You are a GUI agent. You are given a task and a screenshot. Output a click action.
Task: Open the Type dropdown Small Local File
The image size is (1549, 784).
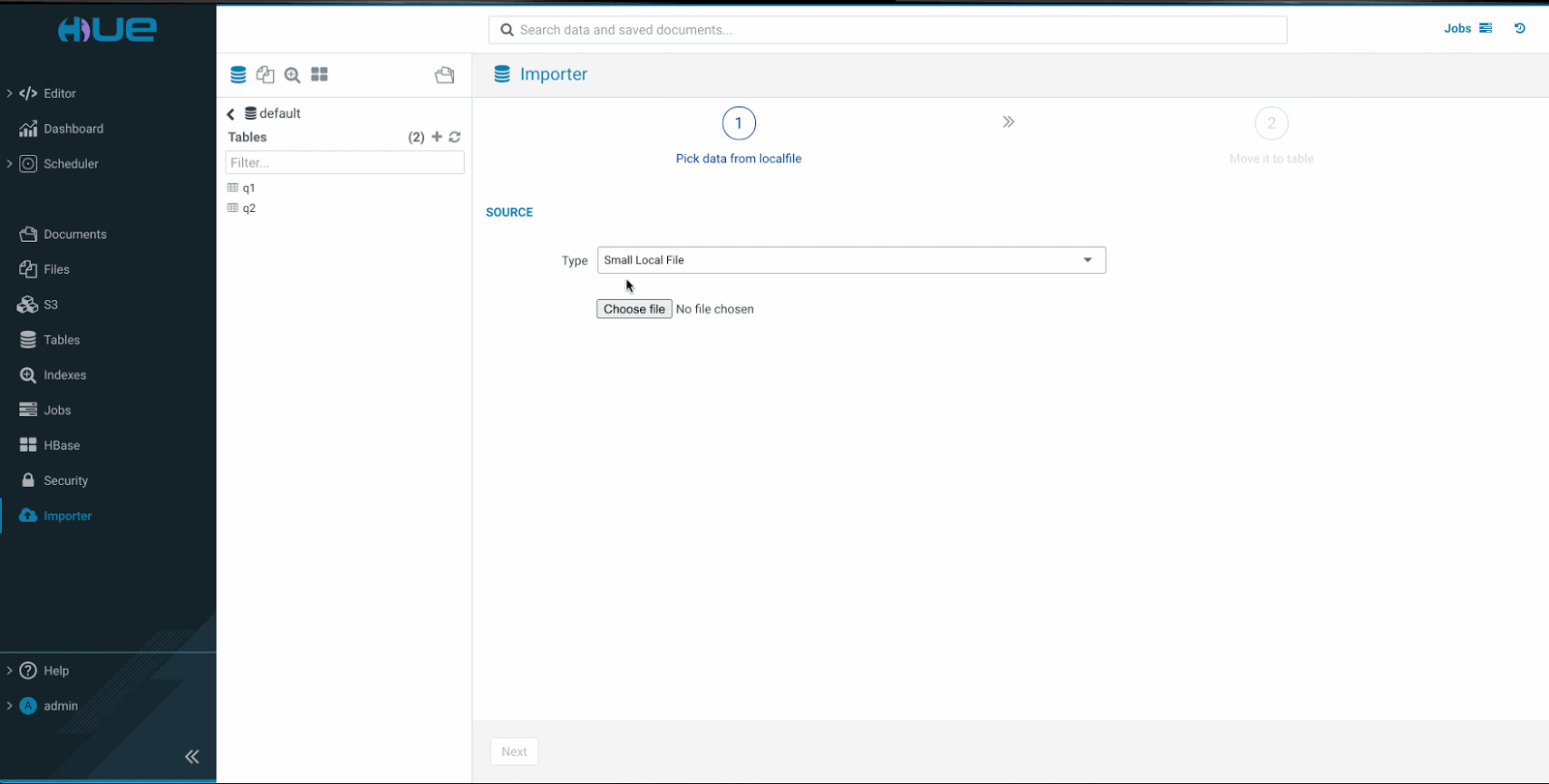(851, 260)
